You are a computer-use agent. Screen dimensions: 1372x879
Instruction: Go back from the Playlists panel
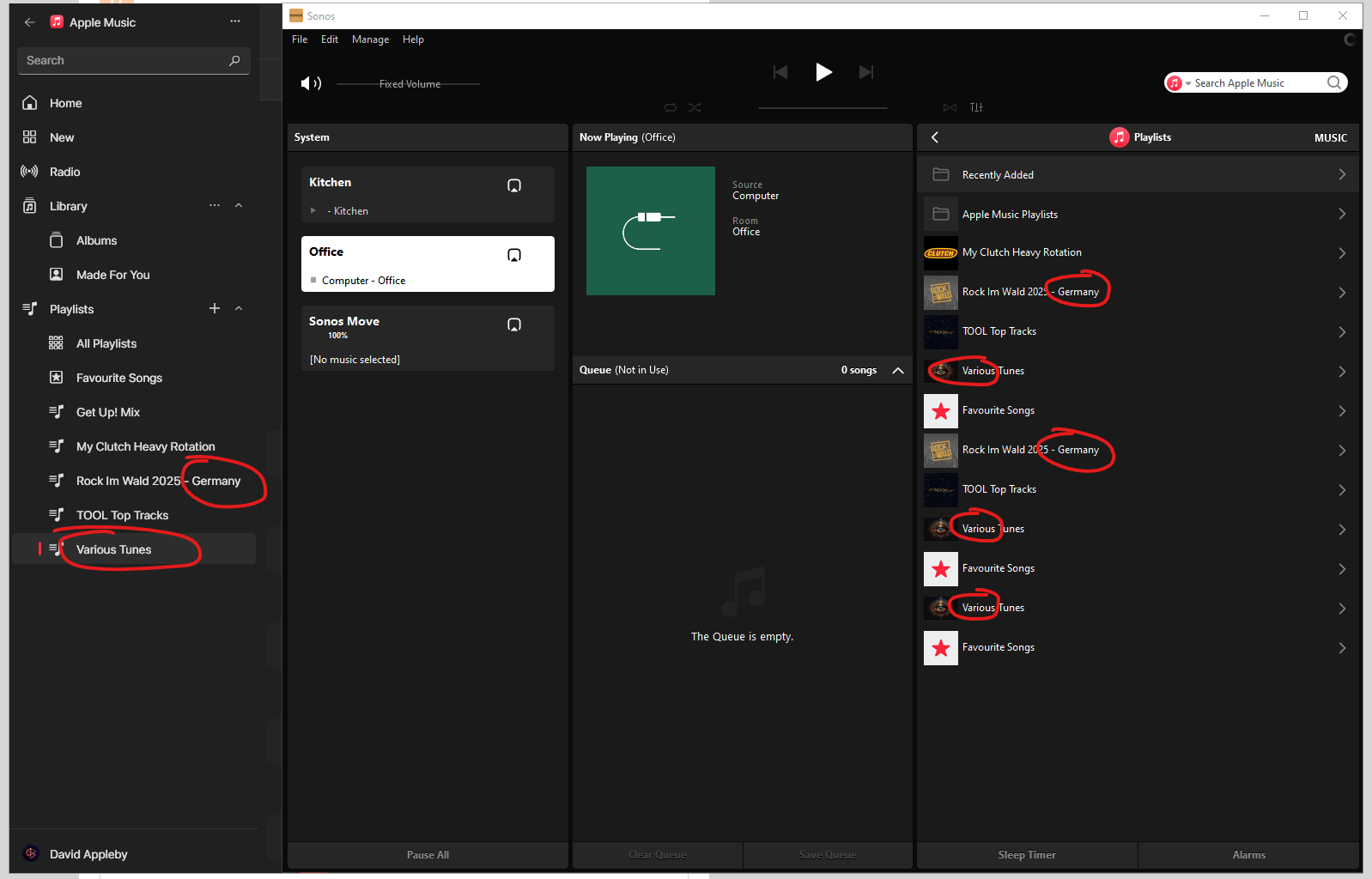(x=935, y=137)
